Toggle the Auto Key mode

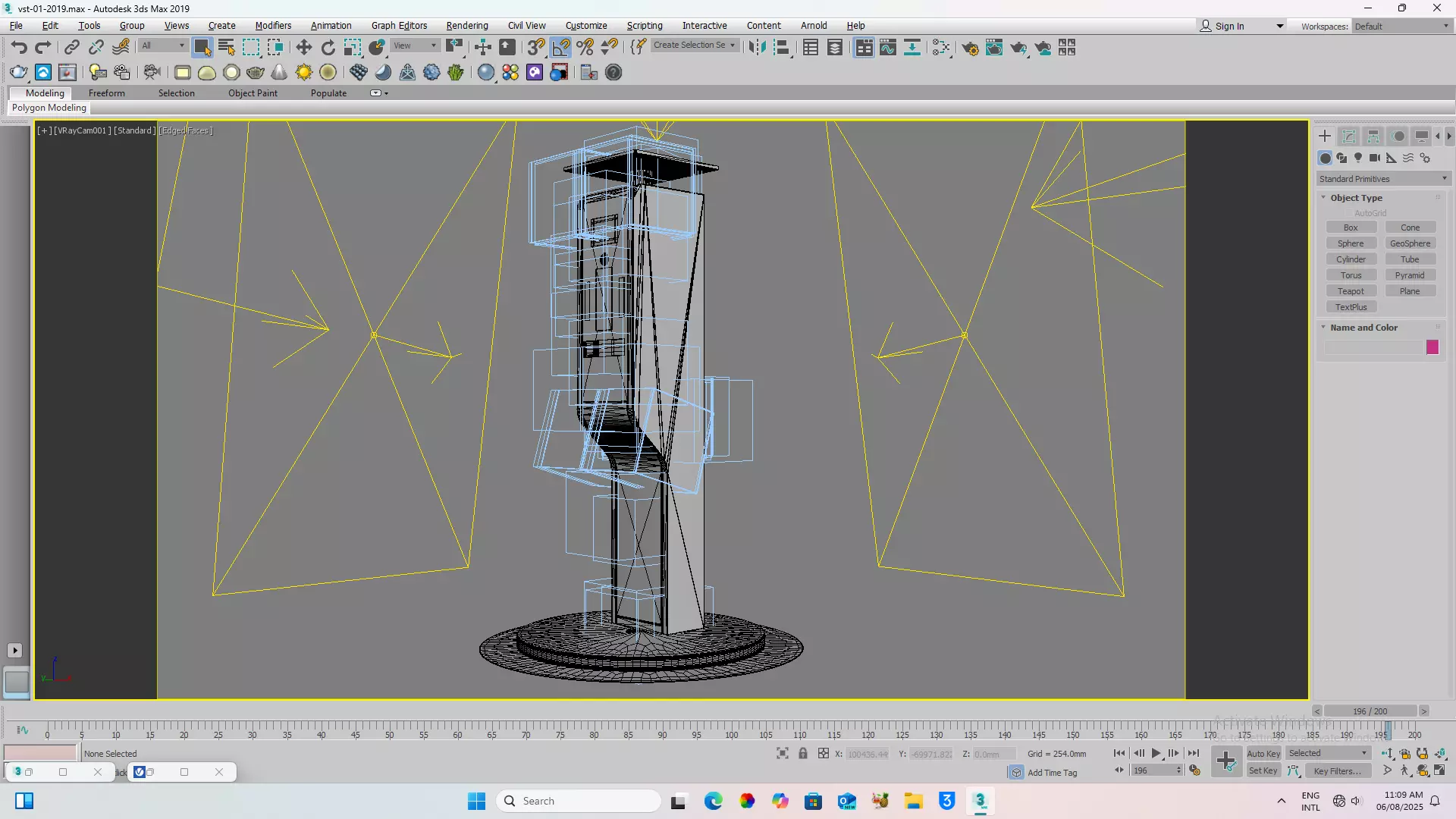(x=1263, y=753)
